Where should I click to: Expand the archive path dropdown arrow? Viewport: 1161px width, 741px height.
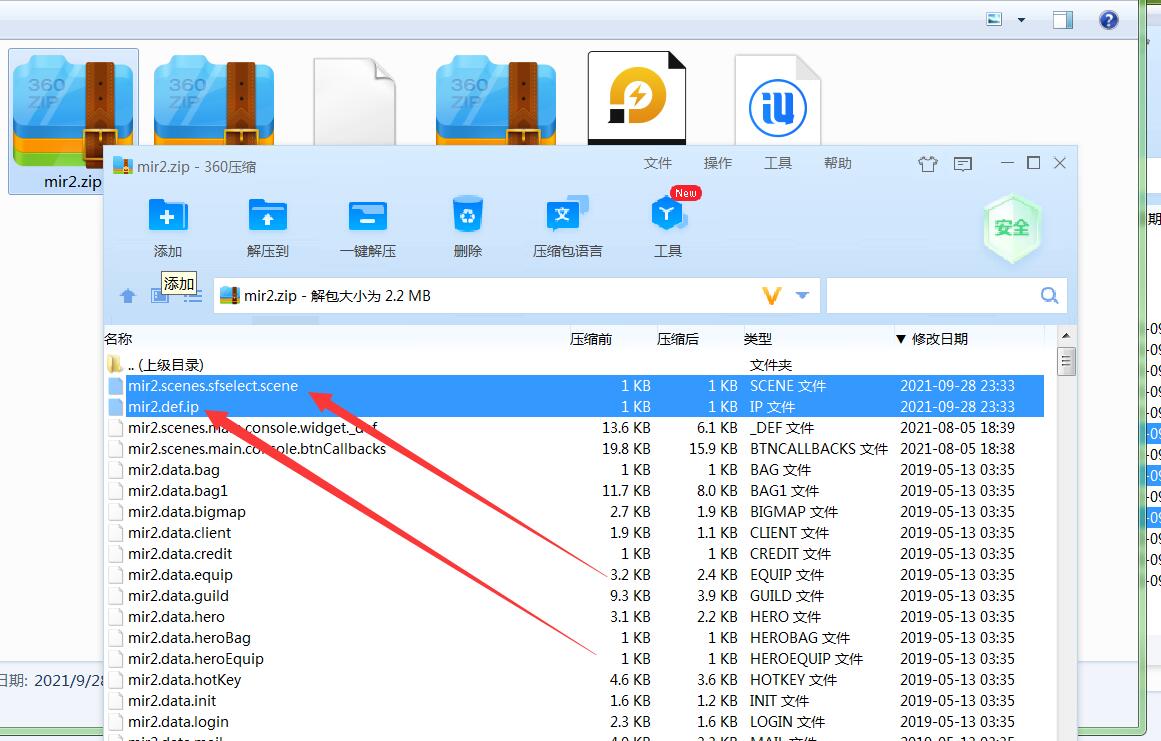click(802, 296)
